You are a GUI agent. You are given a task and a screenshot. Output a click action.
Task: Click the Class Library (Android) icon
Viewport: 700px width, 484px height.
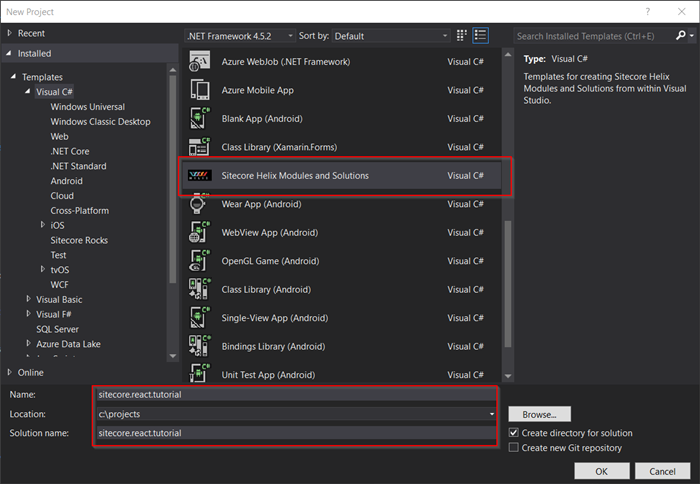[199, 289]
